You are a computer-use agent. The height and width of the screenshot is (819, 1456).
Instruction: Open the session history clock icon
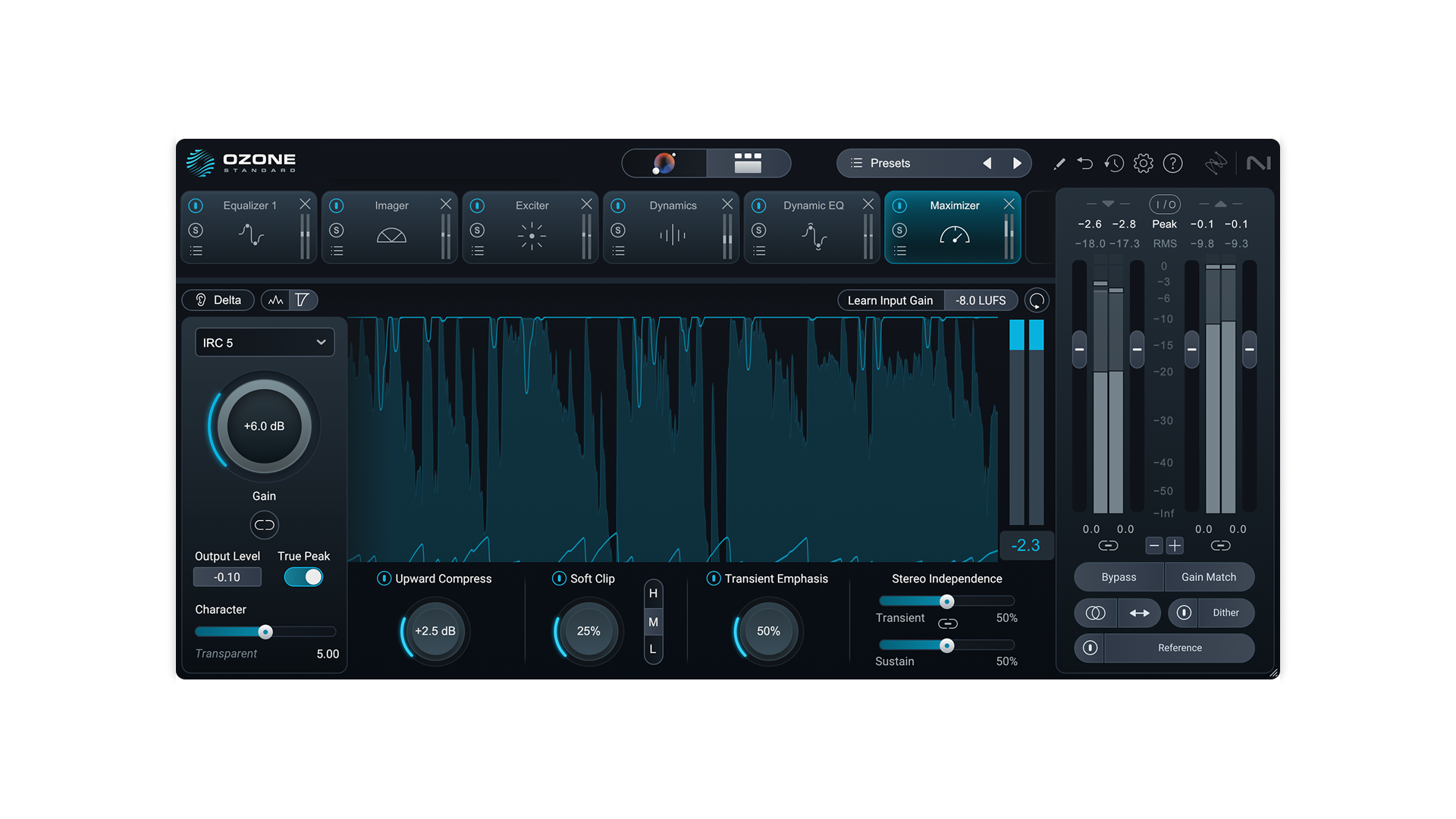click(1114, 163)
